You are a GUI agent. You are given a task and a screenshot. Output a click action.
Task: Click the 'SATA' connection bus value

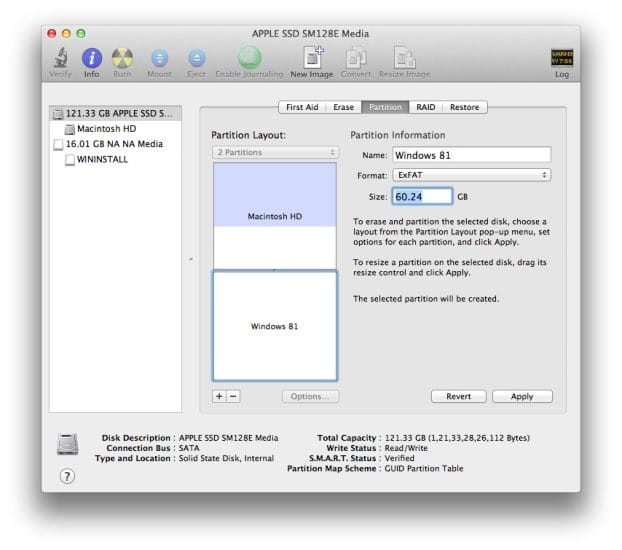coord(189,448)
